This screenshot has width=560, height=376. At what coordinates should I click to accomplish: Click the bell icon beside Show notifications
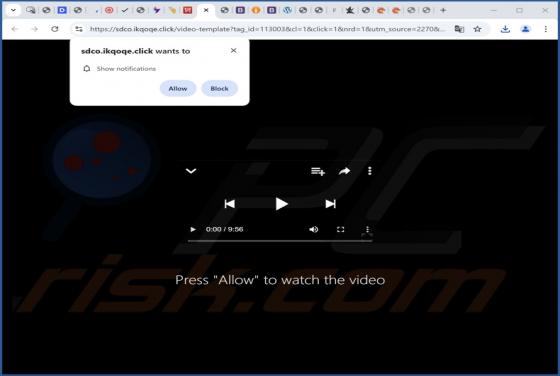(x=86, y=69)
